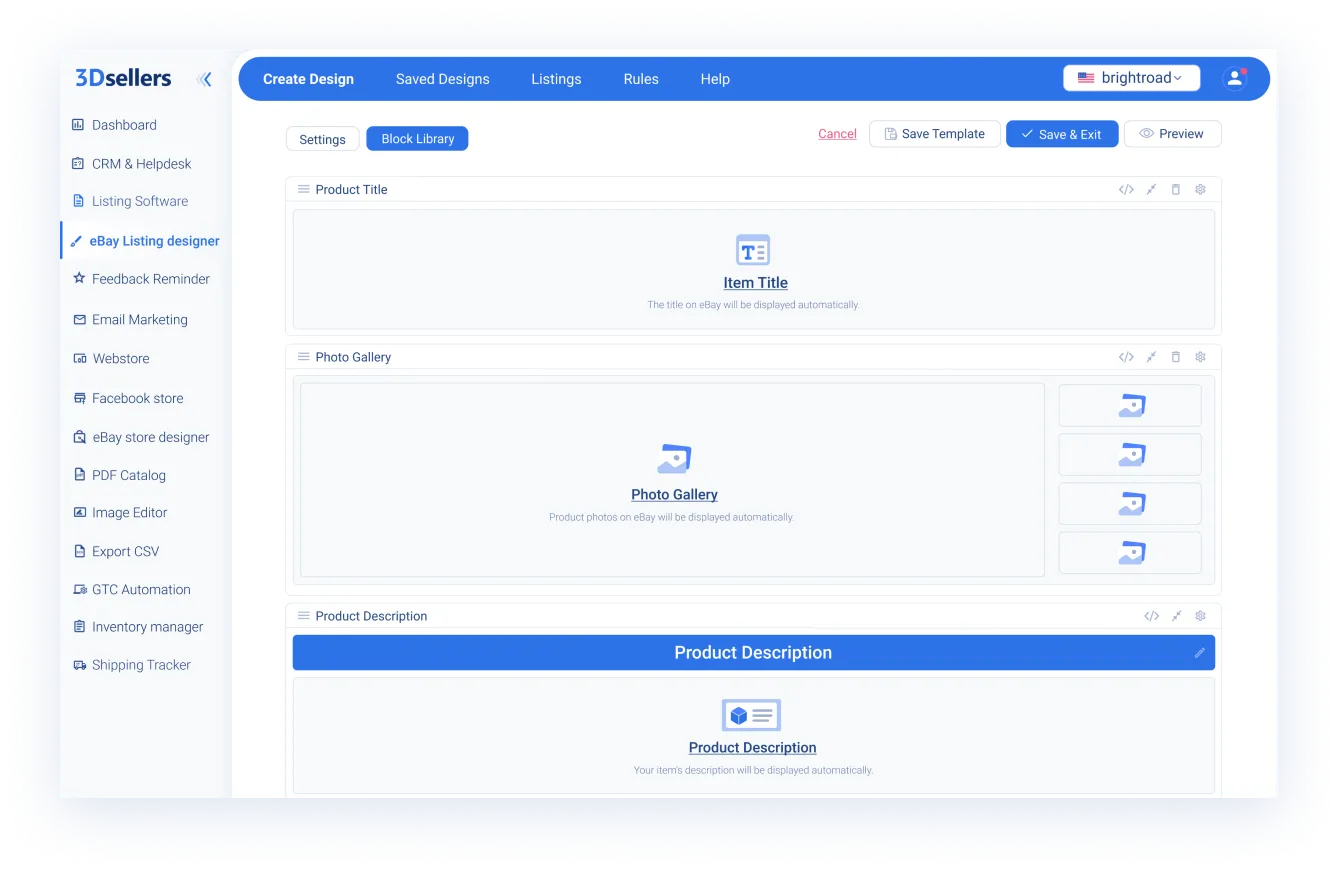Click the Feedback Reminder star icon
The height and width of the screenshot is (869, 1339).
coord(79,279)
